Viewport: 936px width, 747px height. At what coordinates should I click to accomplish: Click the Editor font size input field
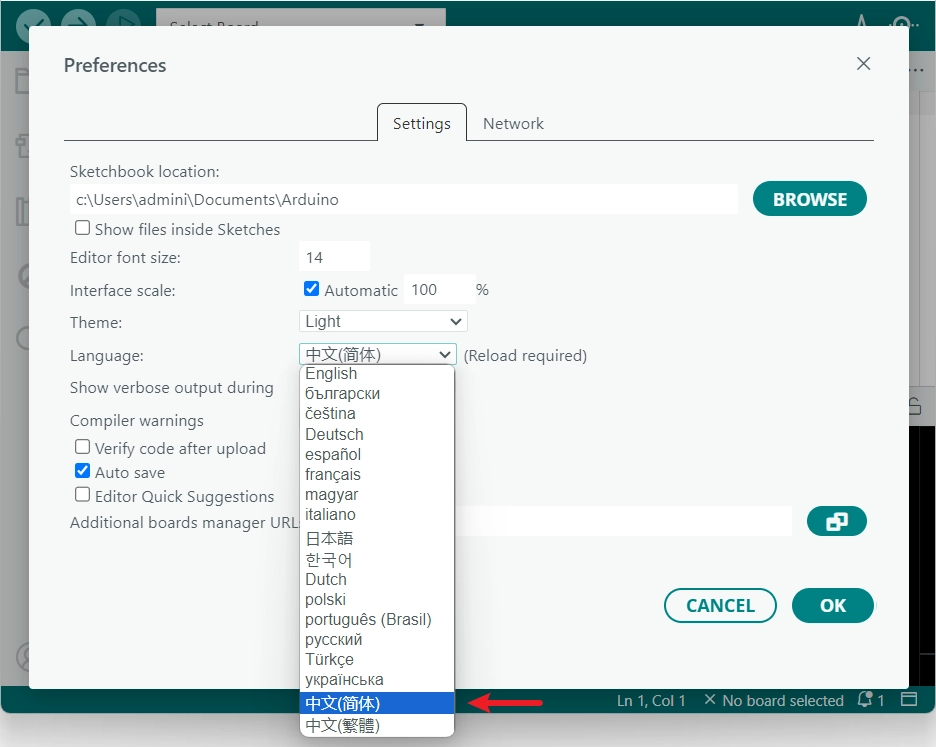coord(334,257)
